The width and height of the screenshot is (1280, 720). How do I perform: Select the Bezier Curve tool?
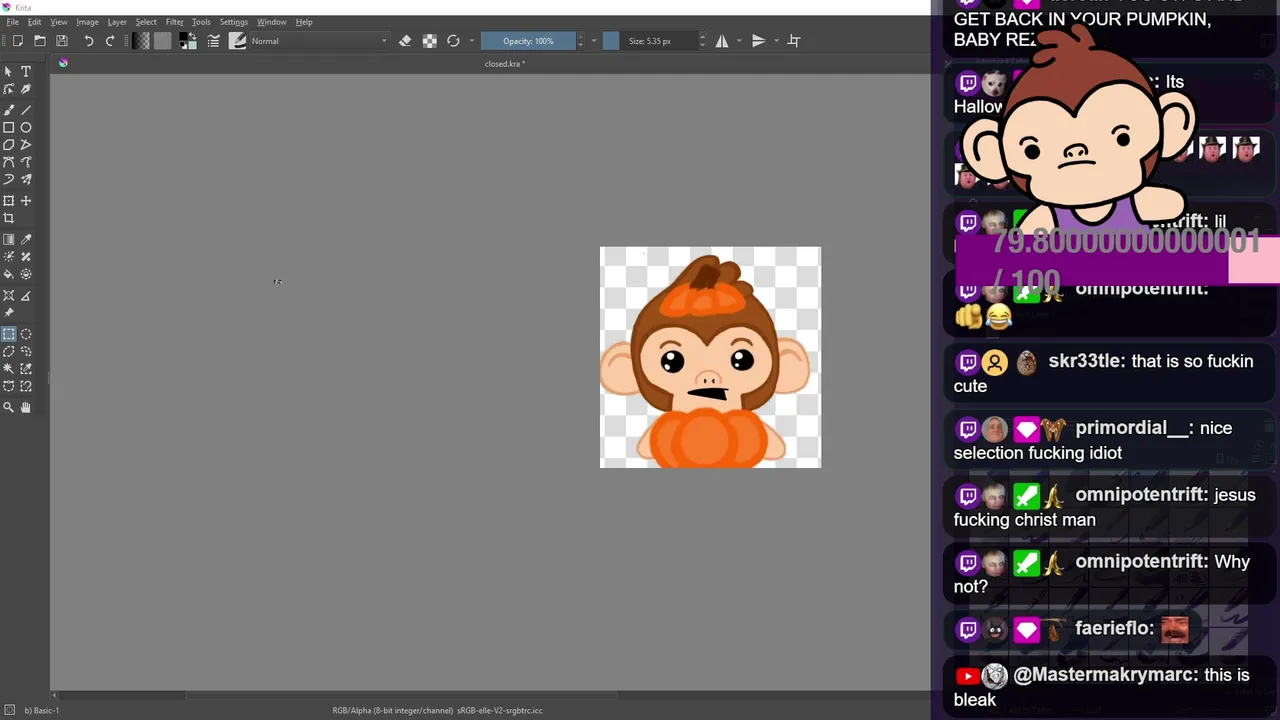click(x=9, y=162)
